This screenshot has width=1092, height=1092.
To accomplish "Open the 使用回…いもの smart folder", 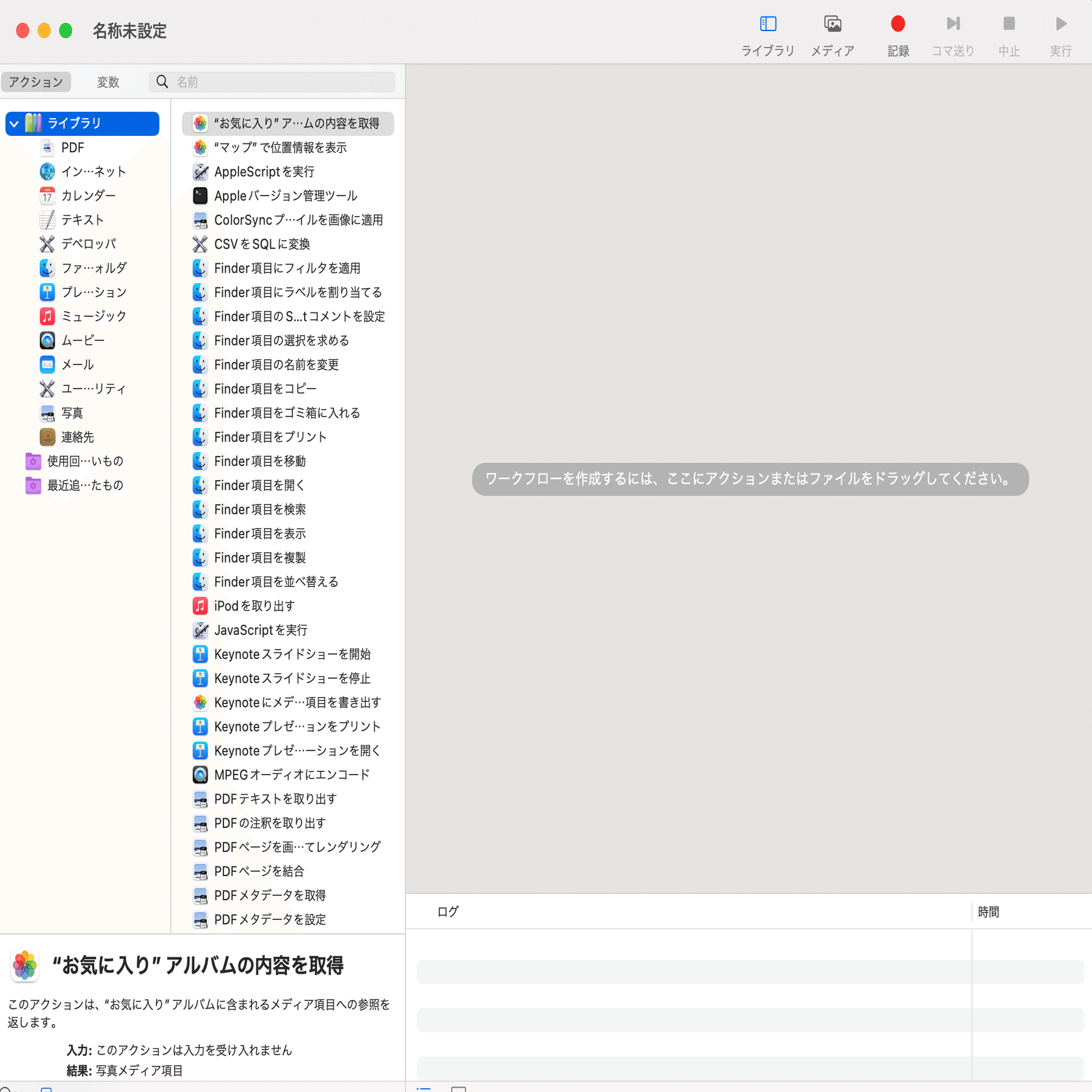I will [74, 462].
